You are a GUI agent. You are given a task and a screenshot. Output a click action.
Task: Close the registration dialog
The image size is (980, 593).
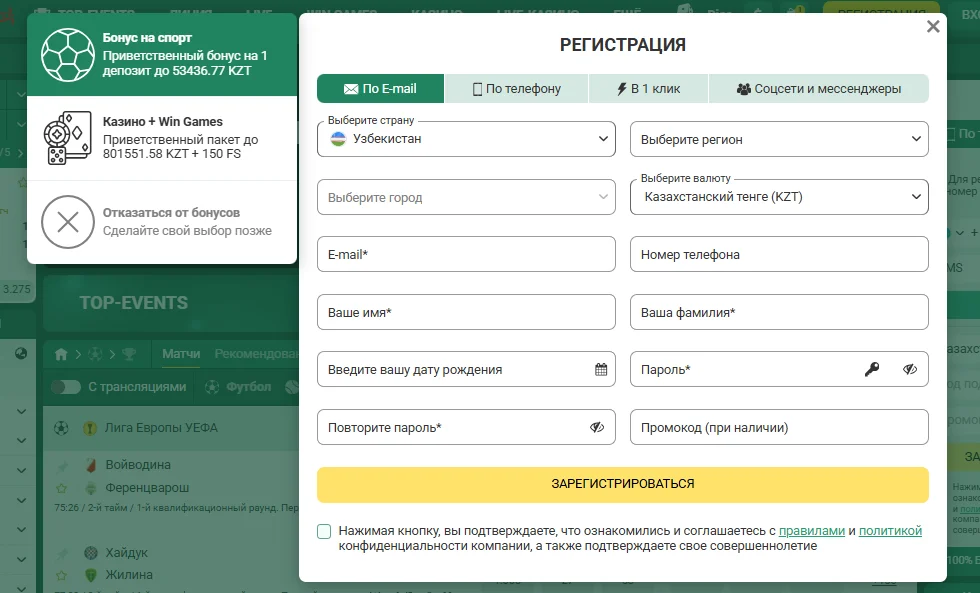click(x=933, y=26)
